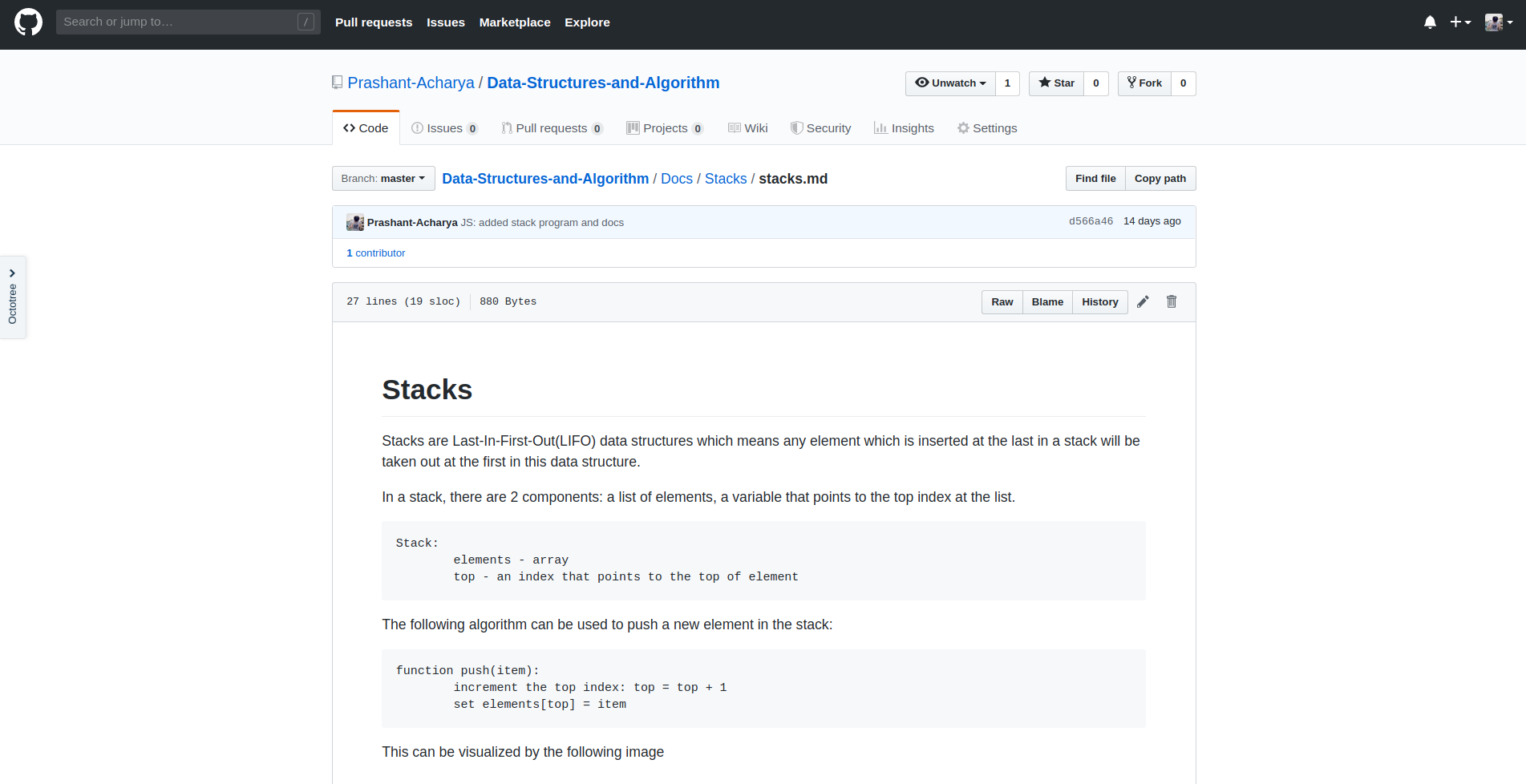This screenshot has height=784, width=1526.
Task: Open Marketplace in the top navigation
Action: click(x=515, y=22)
